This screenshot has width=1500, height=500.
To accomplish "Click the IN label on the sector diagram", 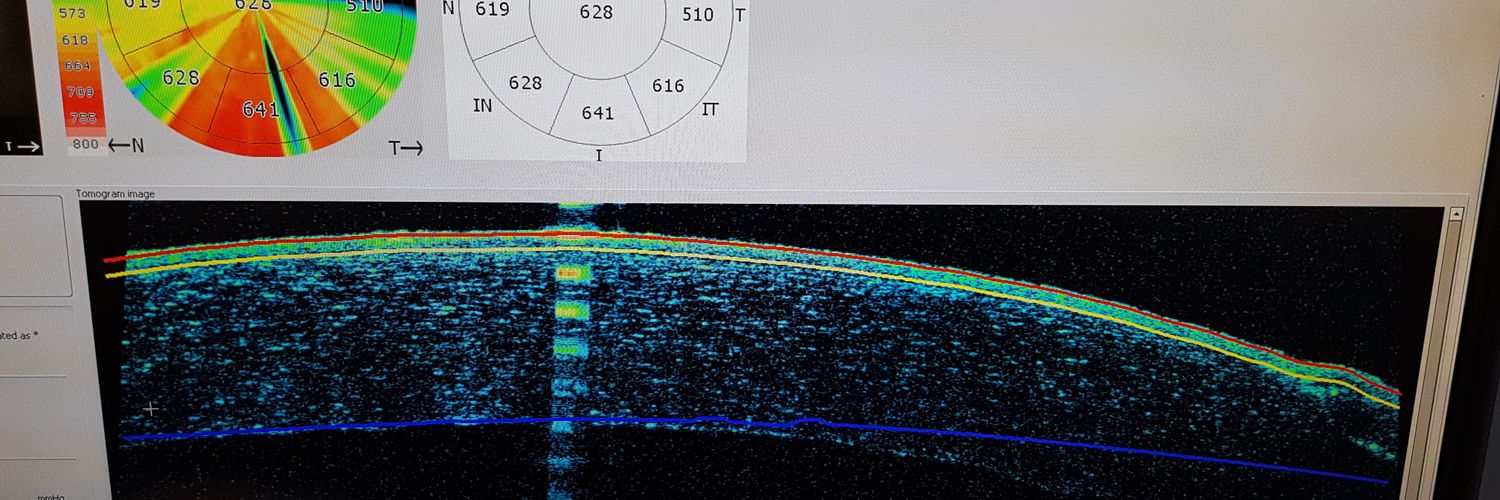I will [x=482, y=105].
